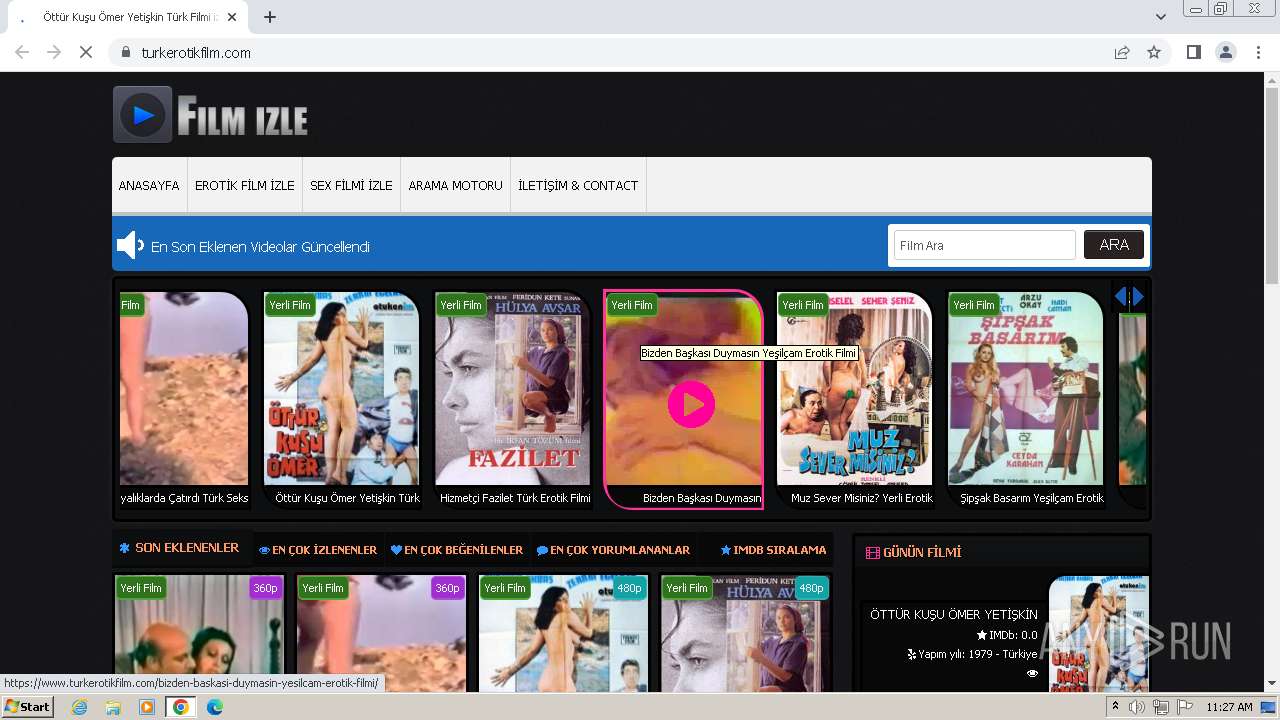
Task: Open İLETİŞİM & CONTACT menu item
Action: coord(578,186)
